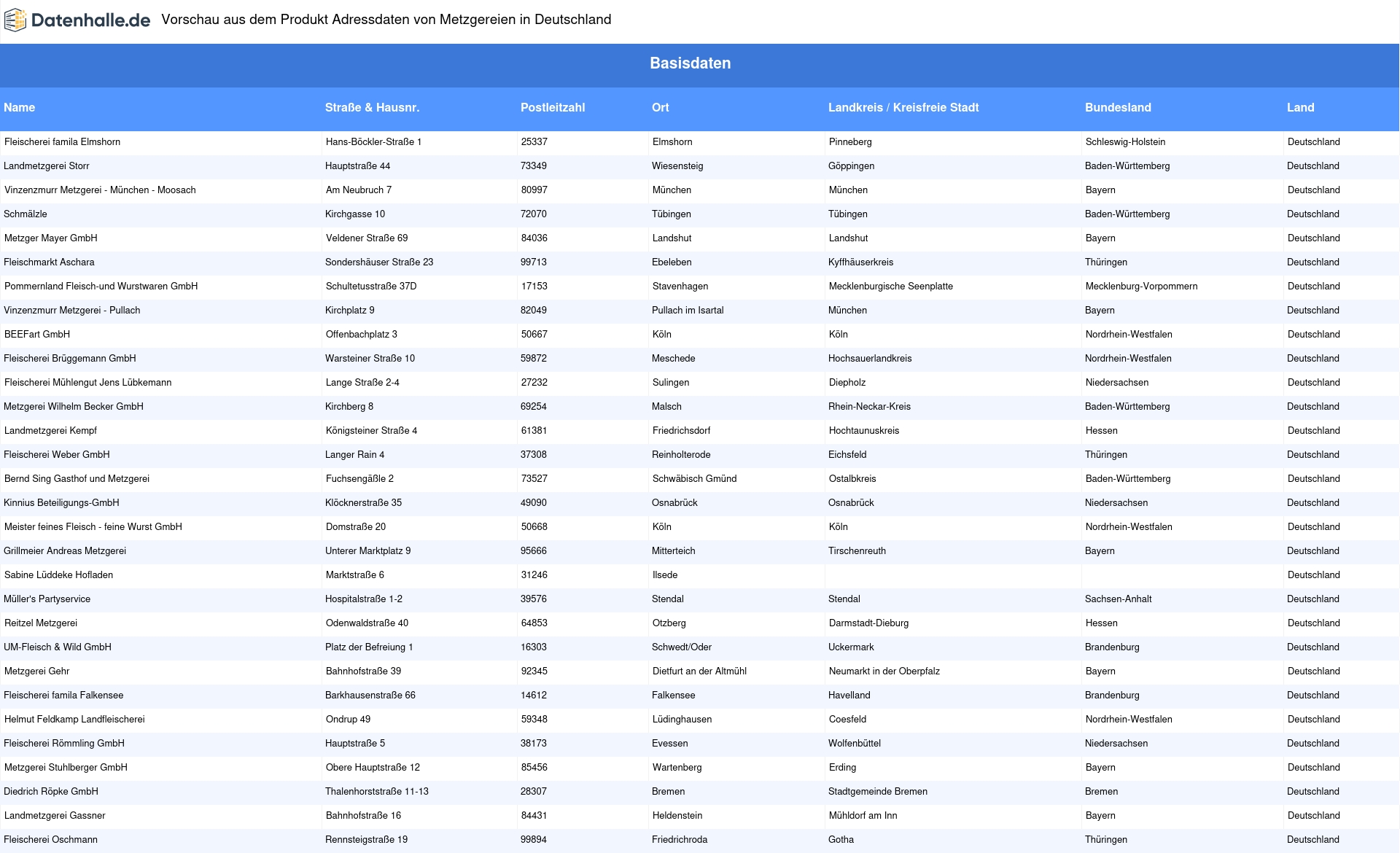Select Fleischerei famila Falkensee
Screen dimensions: 1400x853
tap(63, 696)
